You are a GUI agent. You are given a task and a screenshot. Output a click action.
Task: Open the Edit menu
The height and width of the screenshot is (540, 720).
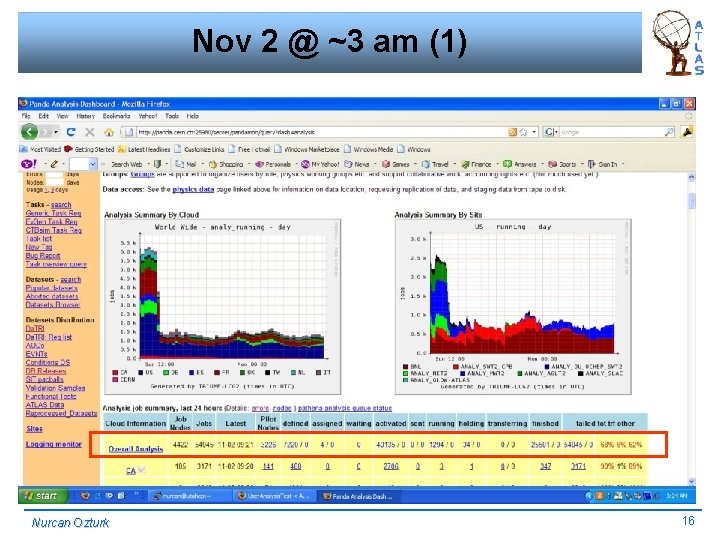(x=44, y=116)
